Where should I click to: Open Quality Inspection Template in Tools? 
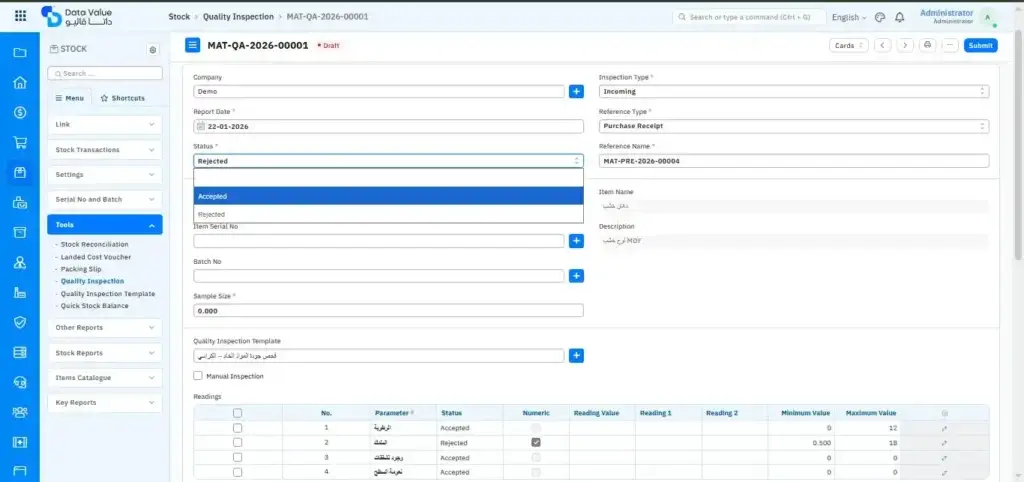click(x=108, y=294)
